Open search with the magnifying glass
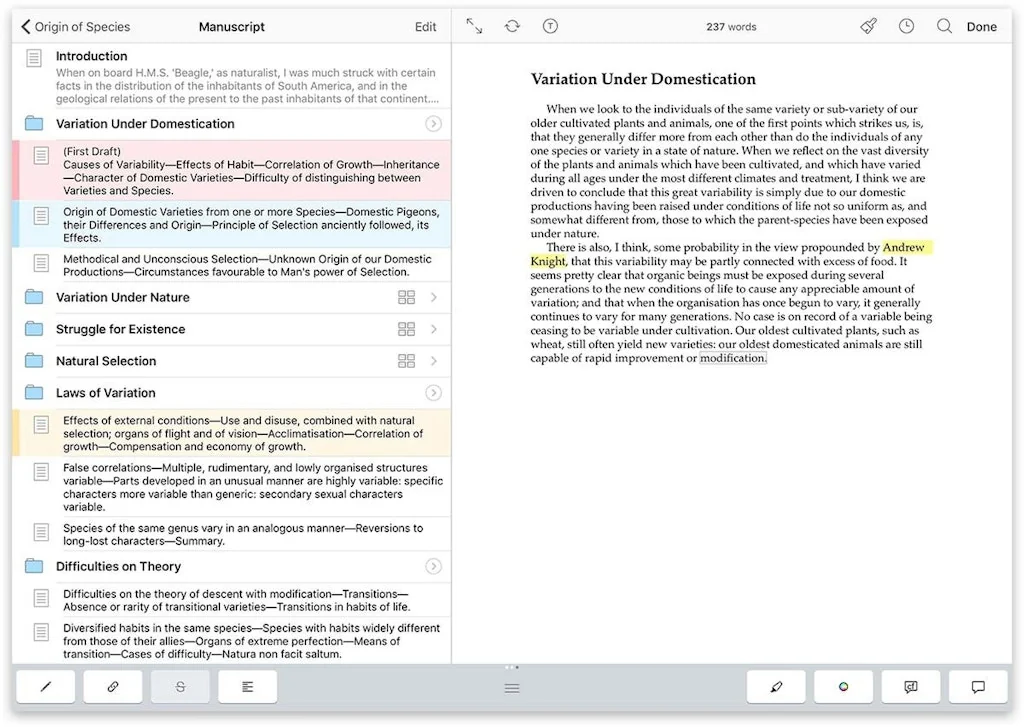Viewport: 1024px width, 727px height. [944, 26]
